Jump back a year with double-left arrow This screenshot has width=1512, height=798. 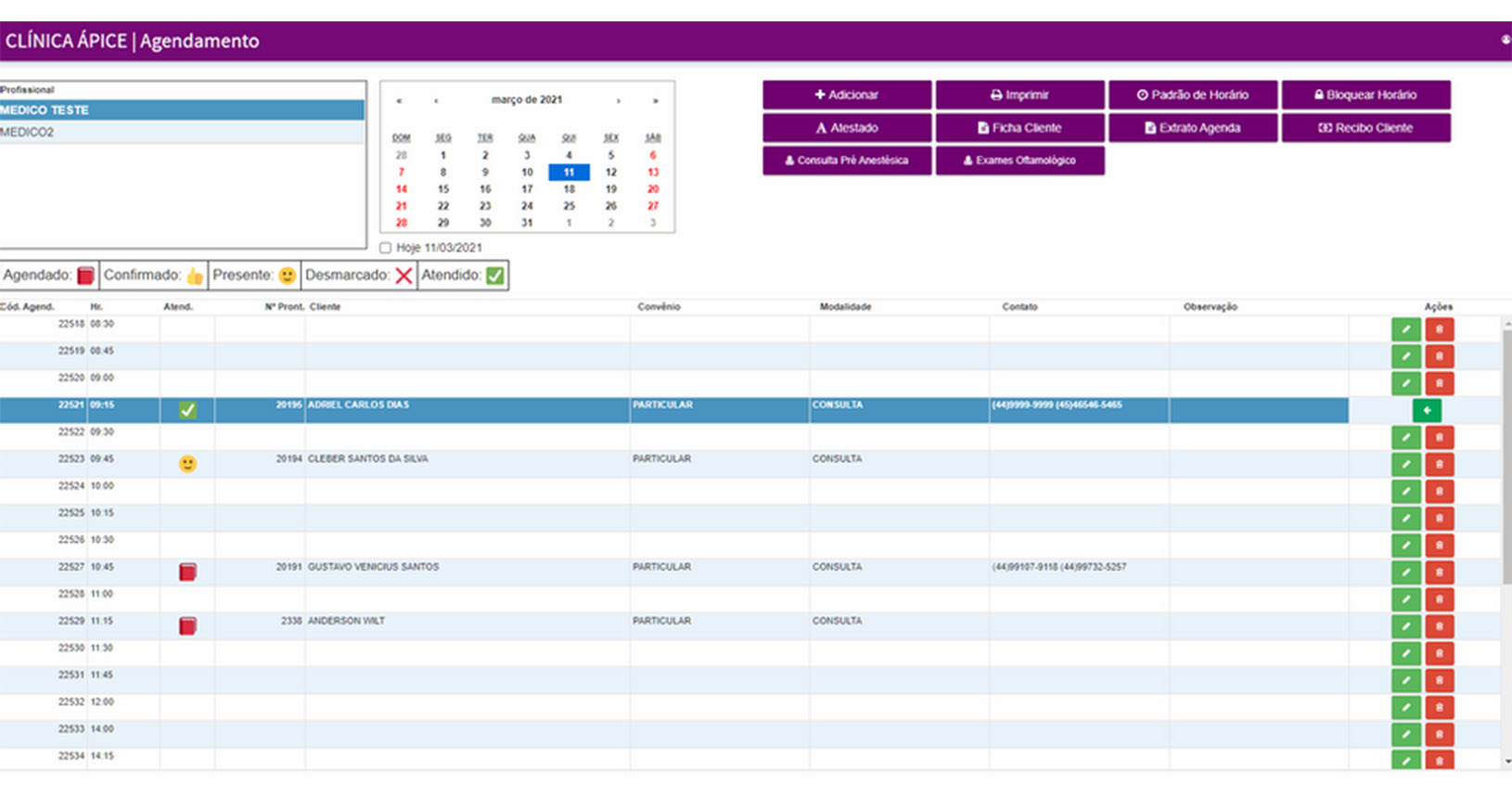click(x=399, y=100)
